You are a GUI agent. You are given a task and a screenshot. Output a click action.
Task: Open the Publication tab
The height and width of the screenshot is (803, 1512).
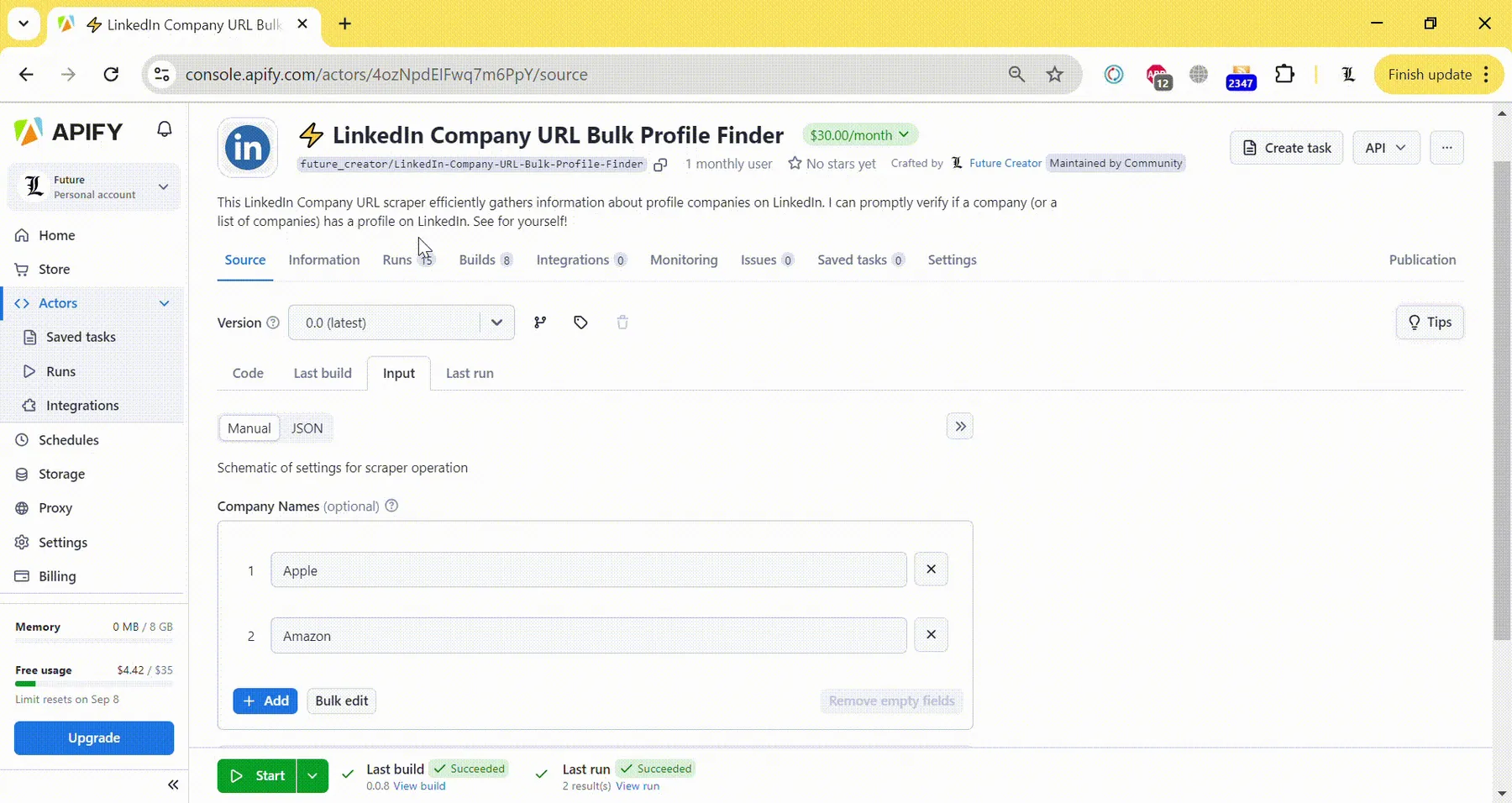pos(1422,260)
